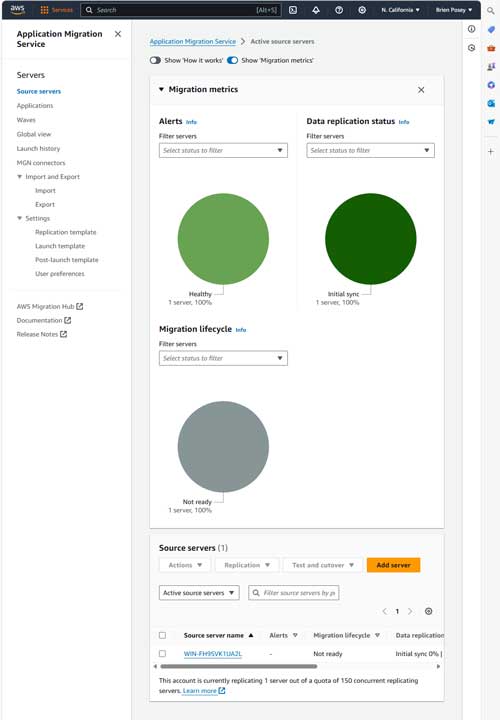Open the notifications bell icon
The image size is (500, 720).
[x=316, y=10]
